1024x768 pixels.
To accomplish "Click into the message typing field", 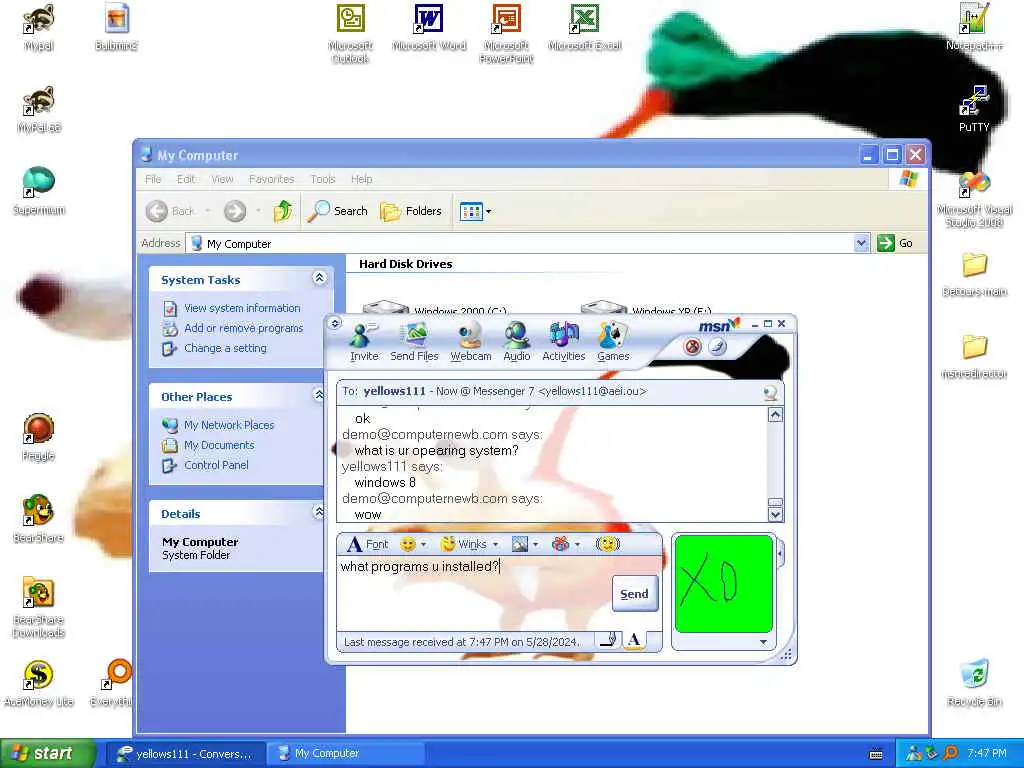I will click(x=474, y=593).
